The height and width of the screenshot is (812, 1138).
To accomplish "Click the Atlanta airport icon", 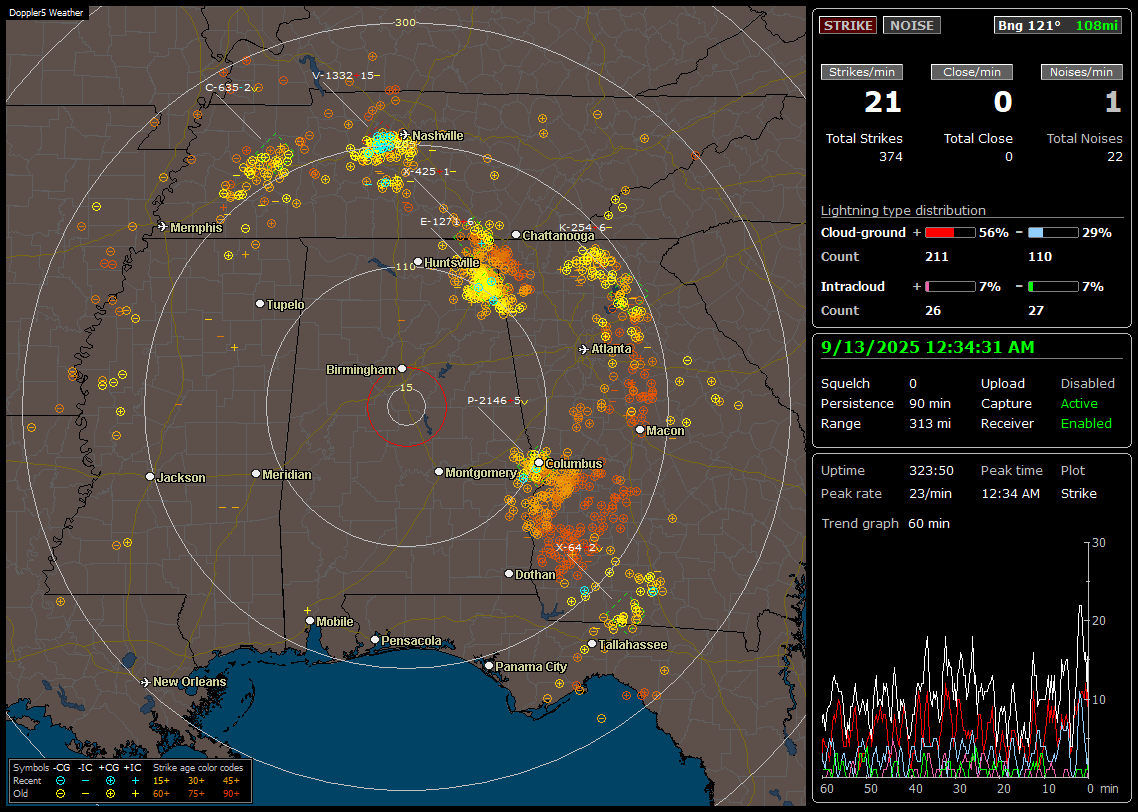I will pos(584,349).
